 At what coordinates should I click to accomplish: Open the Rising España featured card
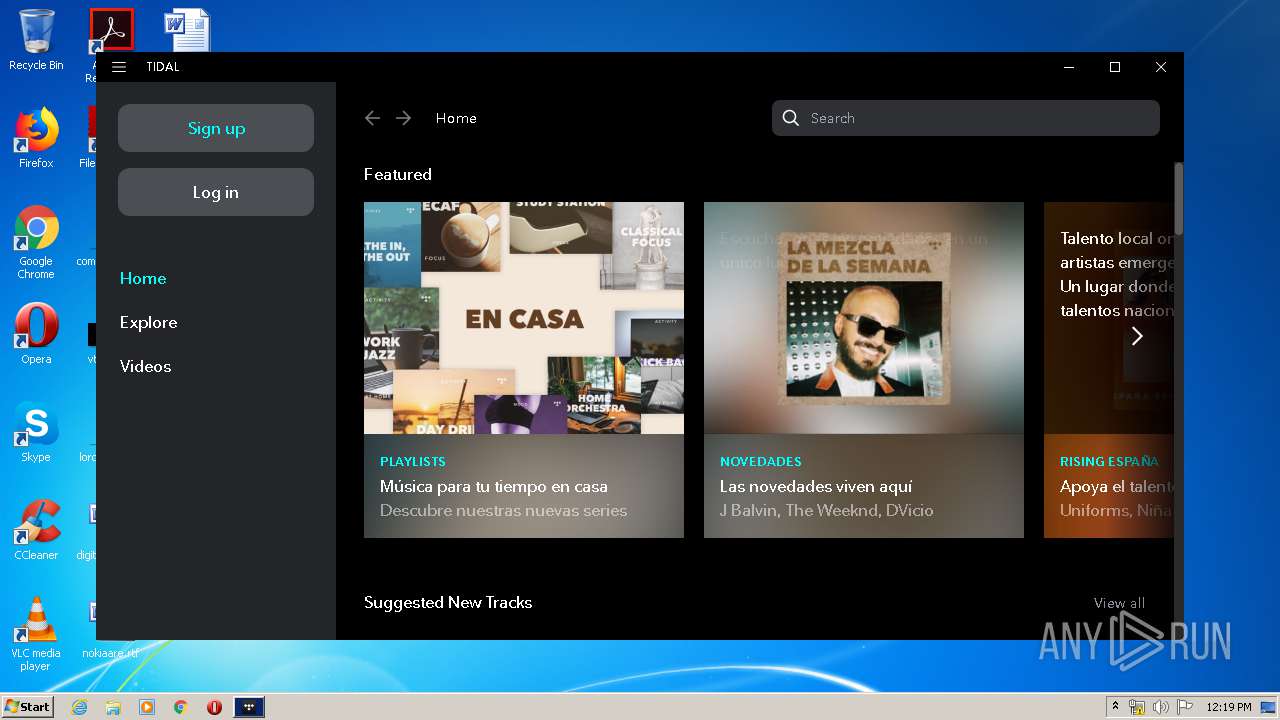tap(1108, 370)
